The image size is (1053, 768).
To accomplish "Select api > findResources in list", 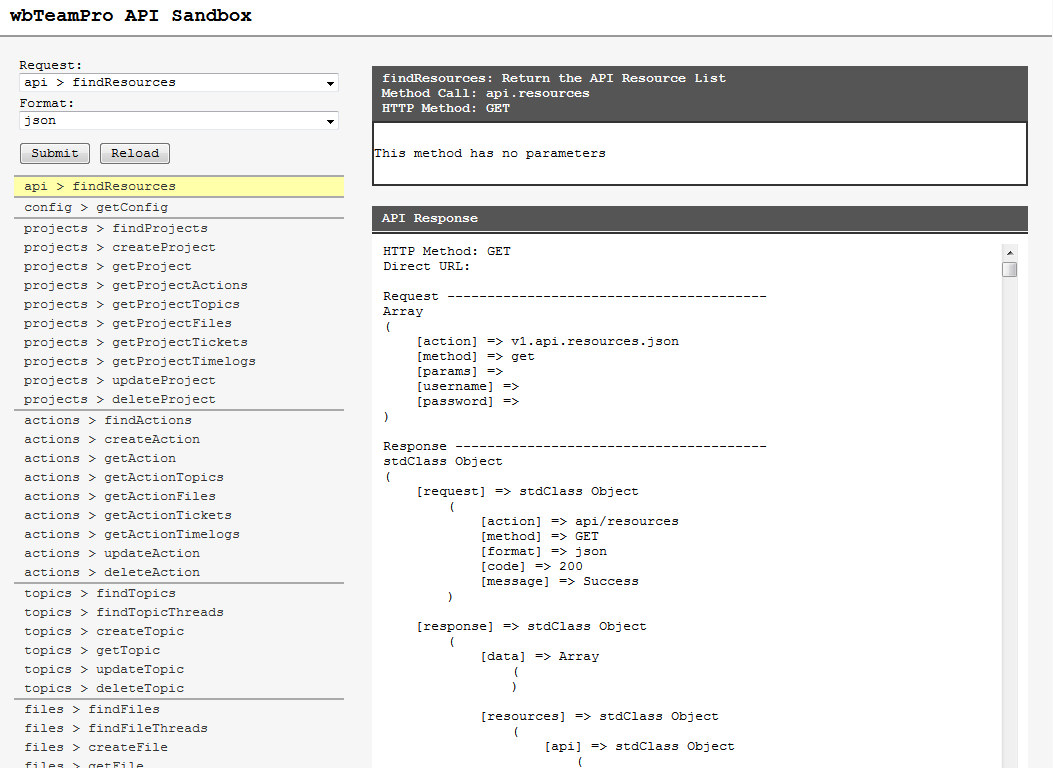I will 100,187.
